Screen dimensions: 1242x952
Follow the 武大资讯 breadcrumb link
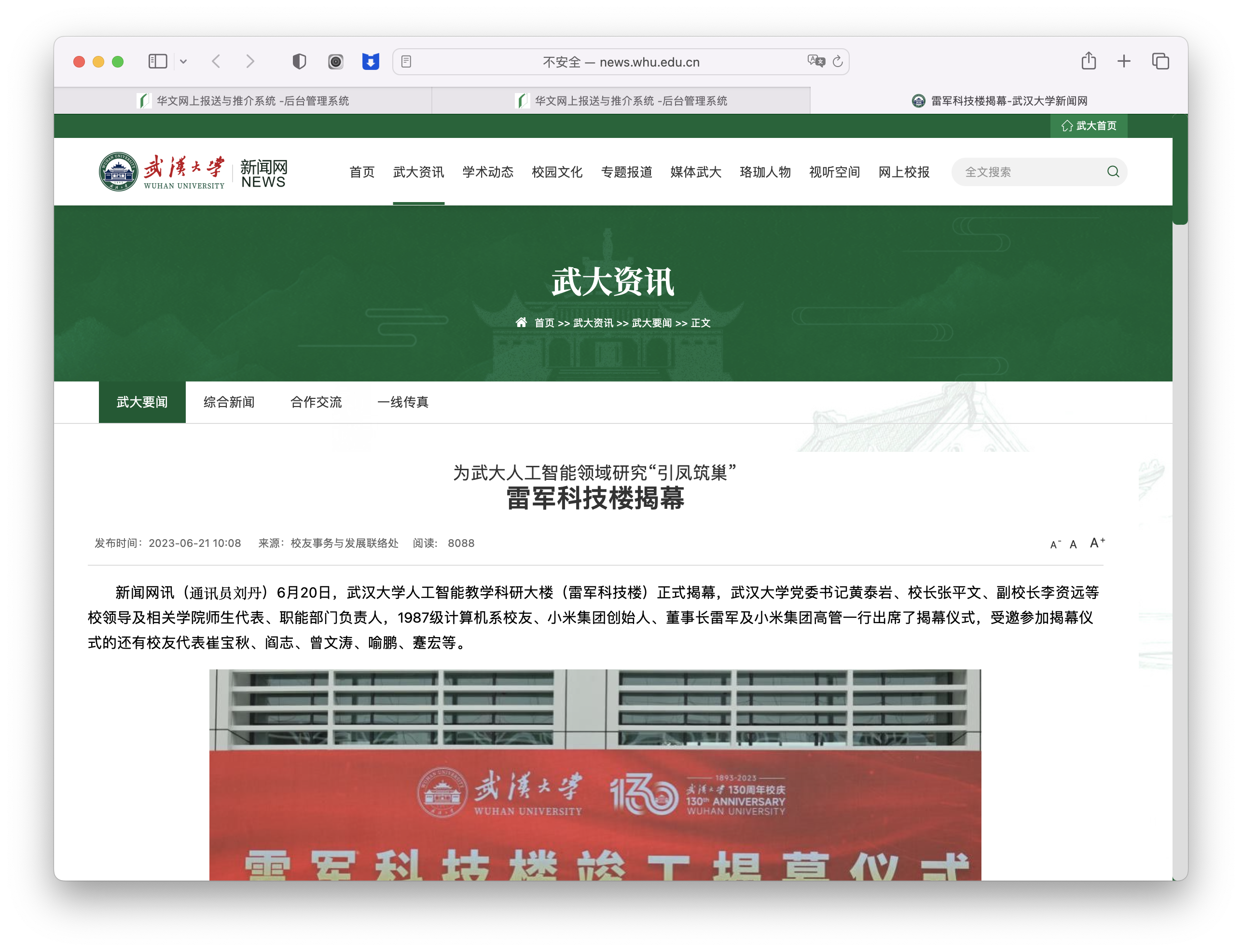tap(593, 323)
